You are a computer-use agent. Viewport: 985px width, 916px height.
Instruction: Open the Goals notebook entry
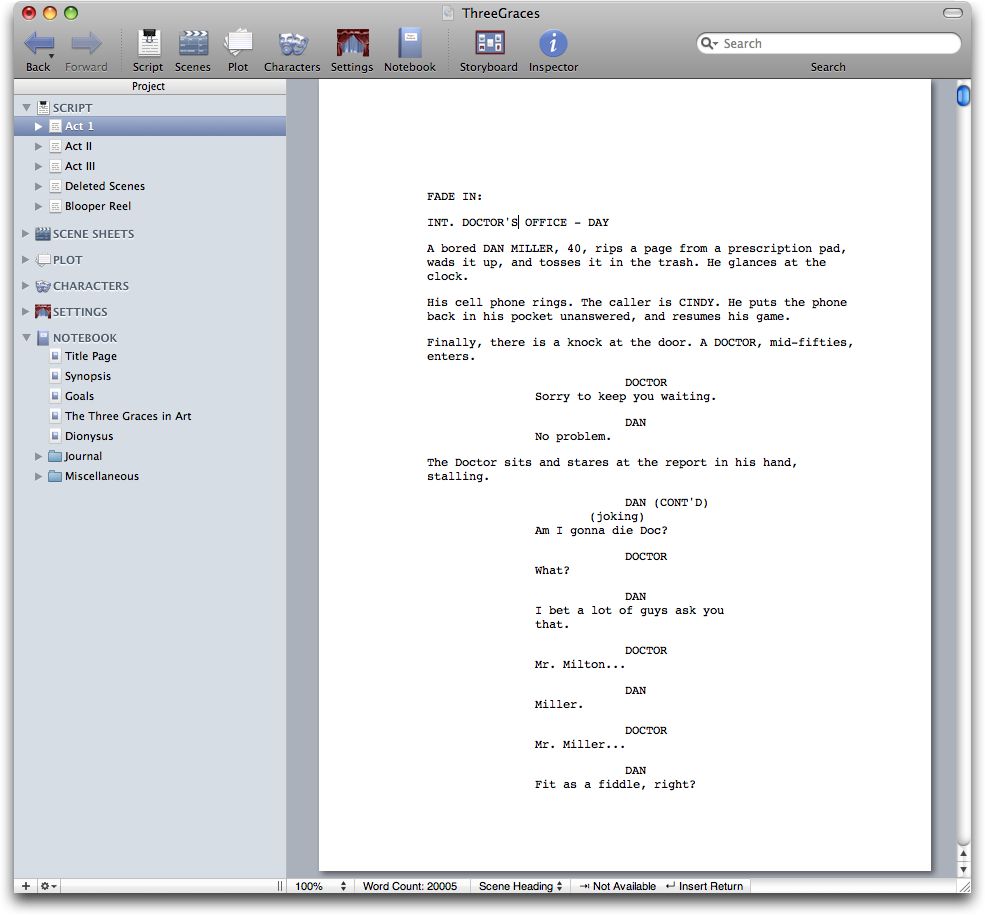point(79,396)
